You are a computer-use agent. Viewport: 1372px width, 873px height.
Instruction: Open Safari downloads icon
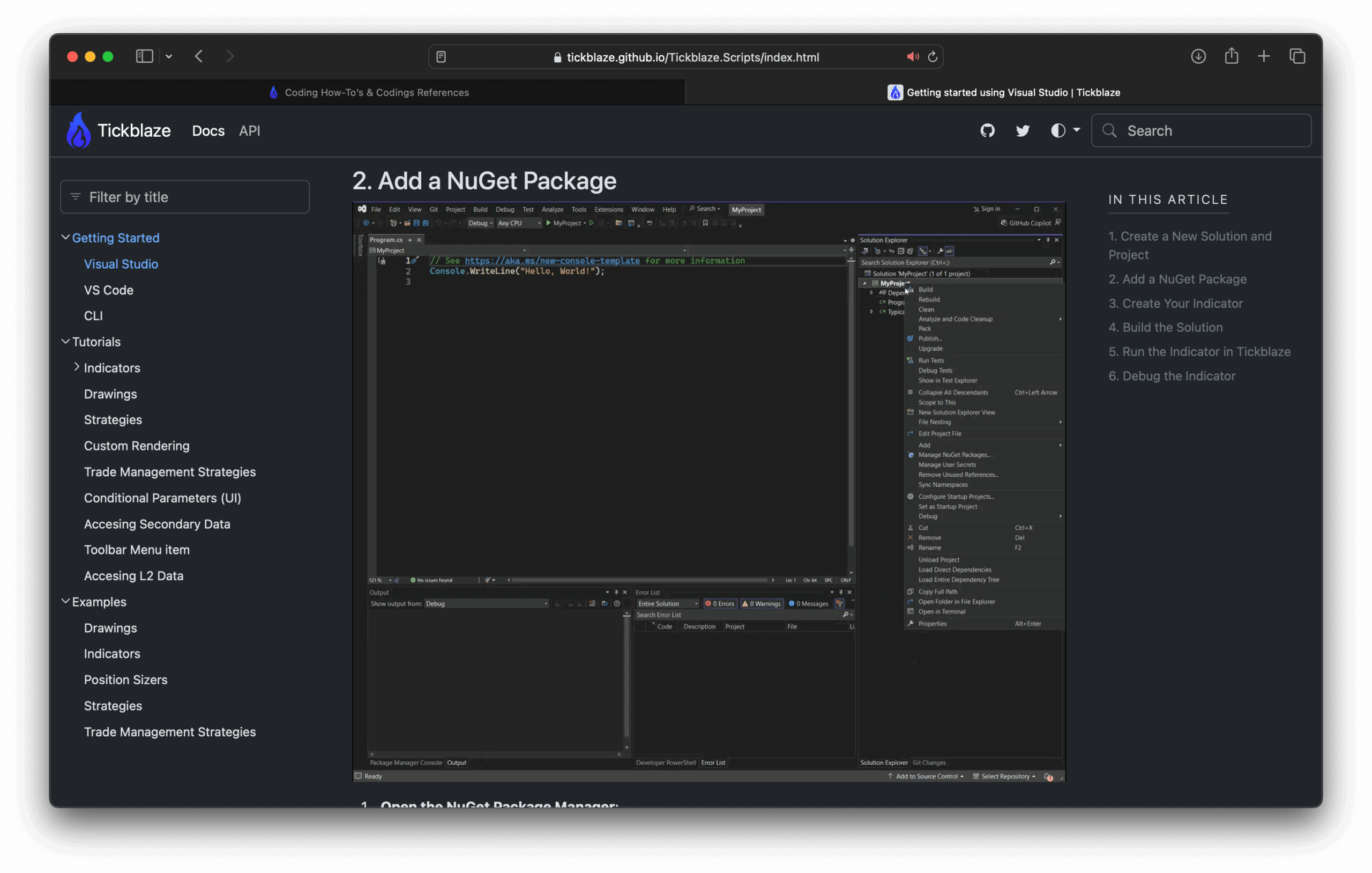[1198, 56]
